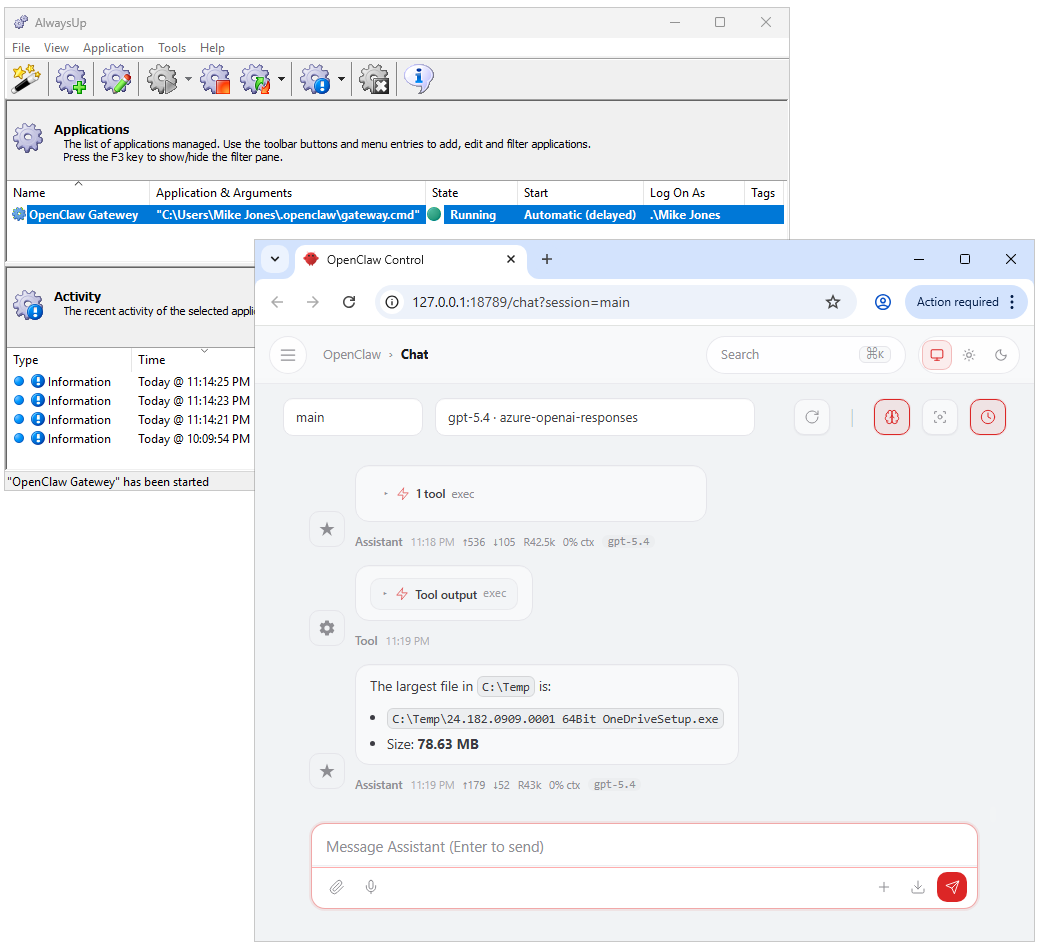Click the Add Application gear-plus icon
Image resolution: width=1040 pixels, height=950 pixels.
(71, 79)
